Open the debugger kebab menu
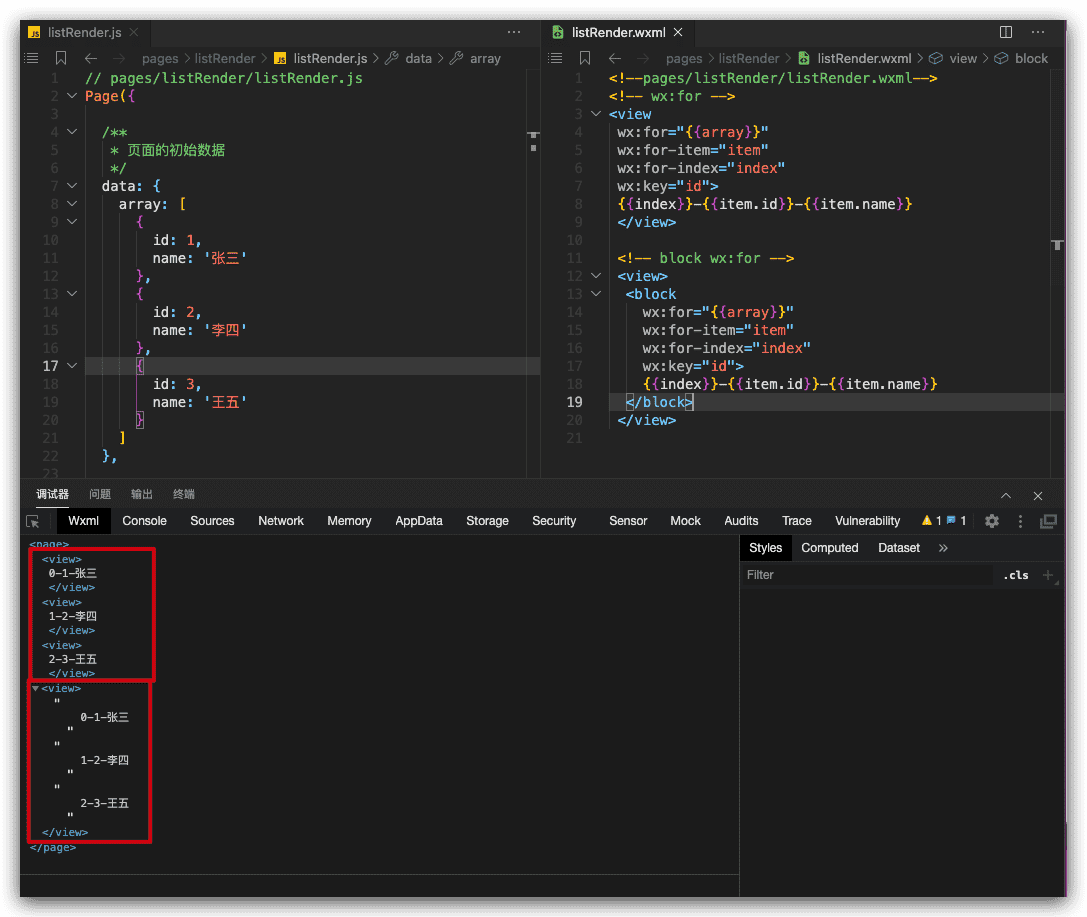Image resolution: width=1087 pixels, height=917 pixels. [1020, 521]
